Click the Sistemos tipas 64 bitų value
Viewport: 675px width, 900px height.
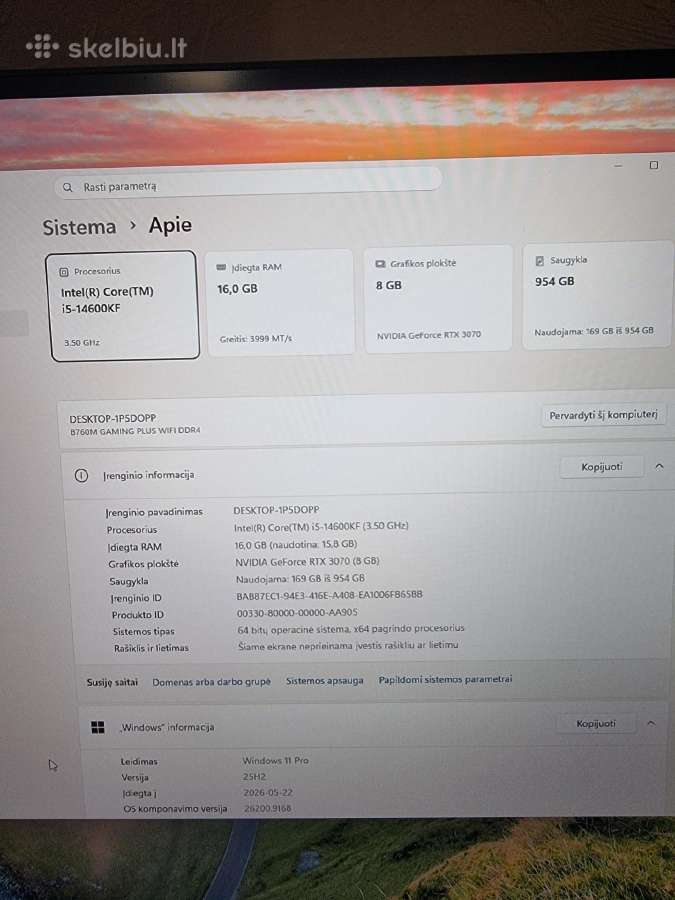[351, 629]
